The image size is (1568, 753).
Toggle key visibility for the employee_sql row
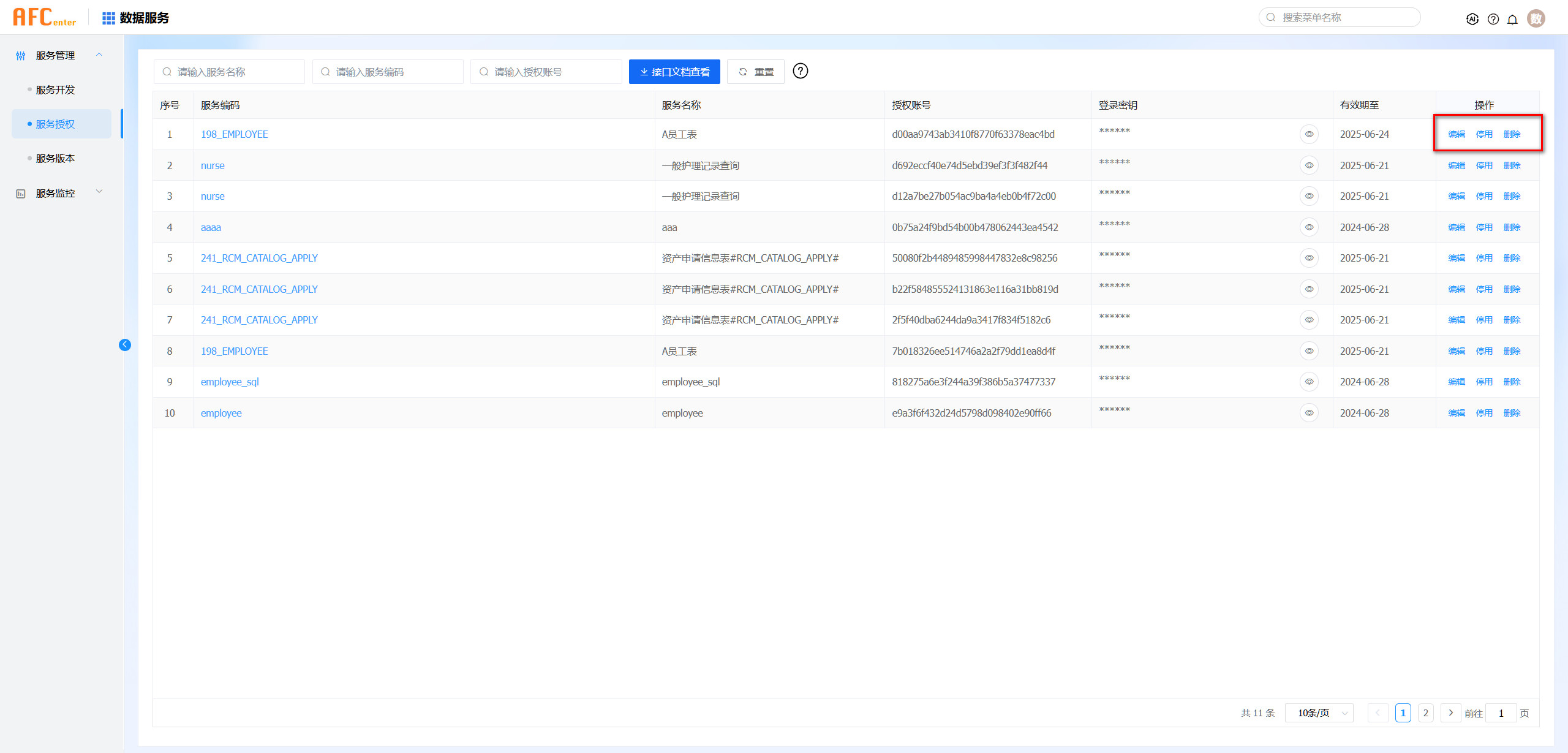[1309, 382]
